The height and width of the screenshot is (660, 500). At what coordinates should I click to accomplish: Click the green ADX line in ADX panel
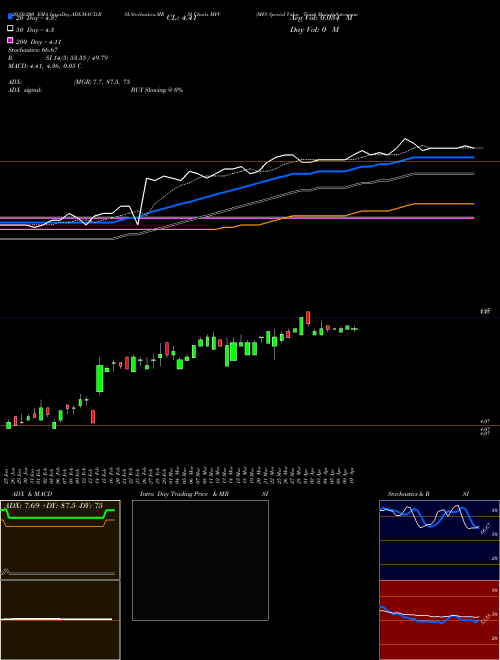coord(56,518)
